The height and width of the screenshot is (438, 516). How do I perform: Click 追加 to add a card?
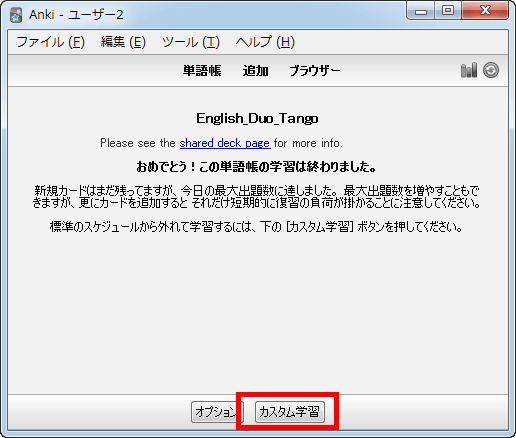point(256,71)
